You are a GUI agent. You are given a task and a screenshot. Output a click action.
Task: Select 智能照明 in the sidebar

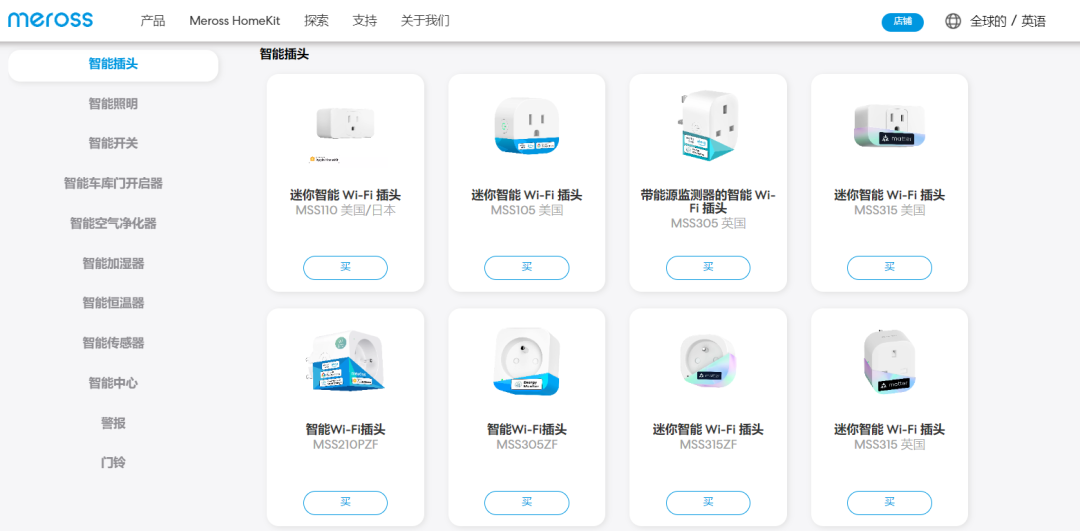coord(113,104)
